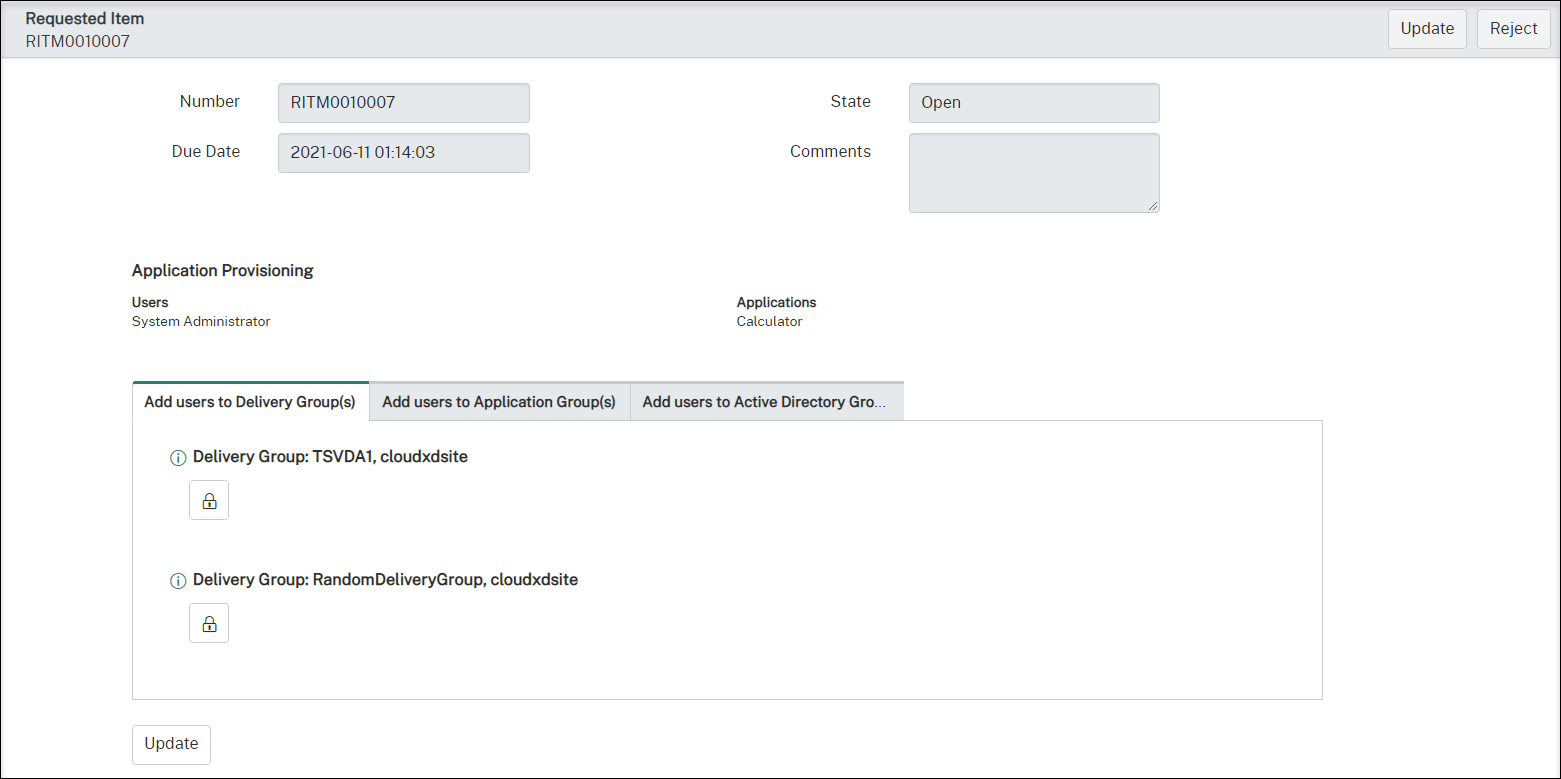
Task: Open the Add users to Delivery Group(s) tab
Action: click(x=250, y=402)
